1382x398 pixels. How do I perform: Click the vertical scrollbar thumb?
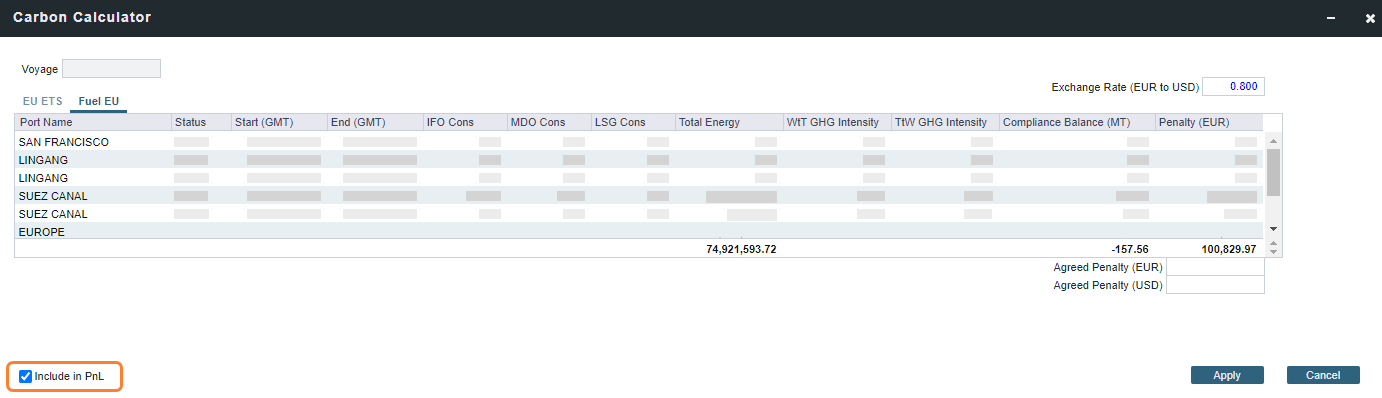pyautogui.click(x=1273, y=171)
